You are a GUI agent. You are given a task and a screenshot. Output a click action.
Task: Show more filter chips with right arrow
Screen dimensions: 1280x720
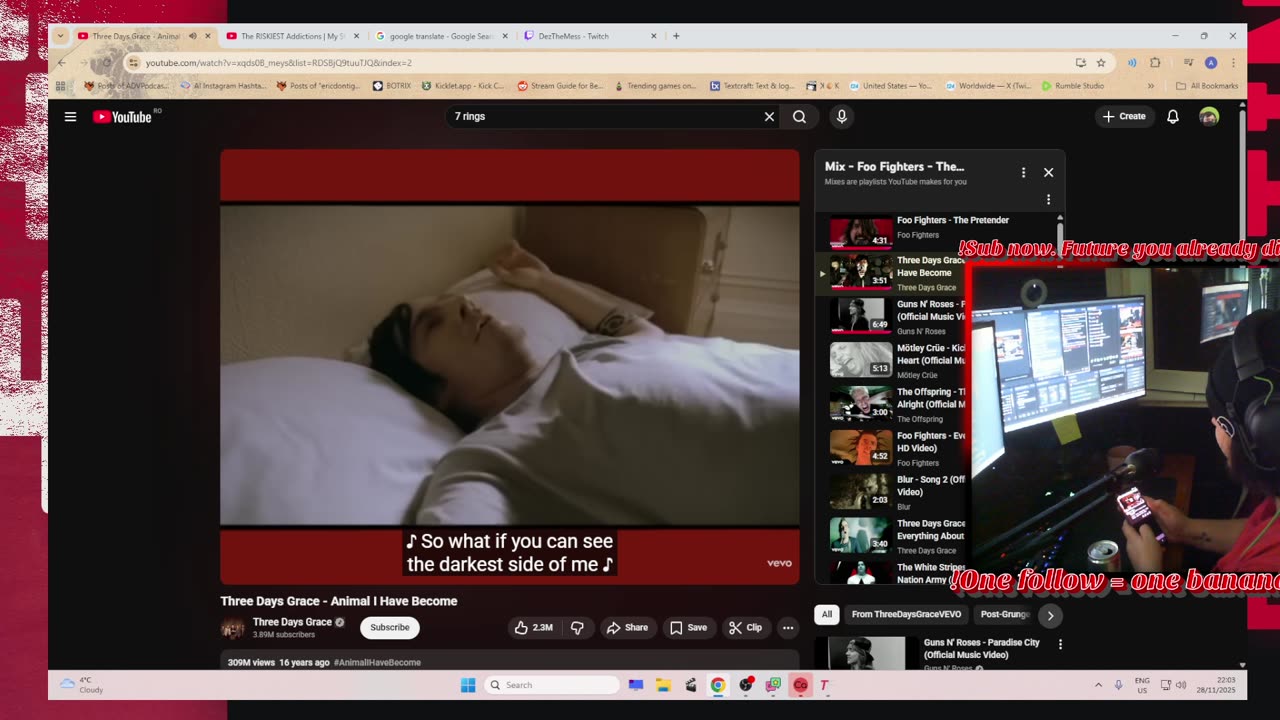click(x=1050, y=616)
